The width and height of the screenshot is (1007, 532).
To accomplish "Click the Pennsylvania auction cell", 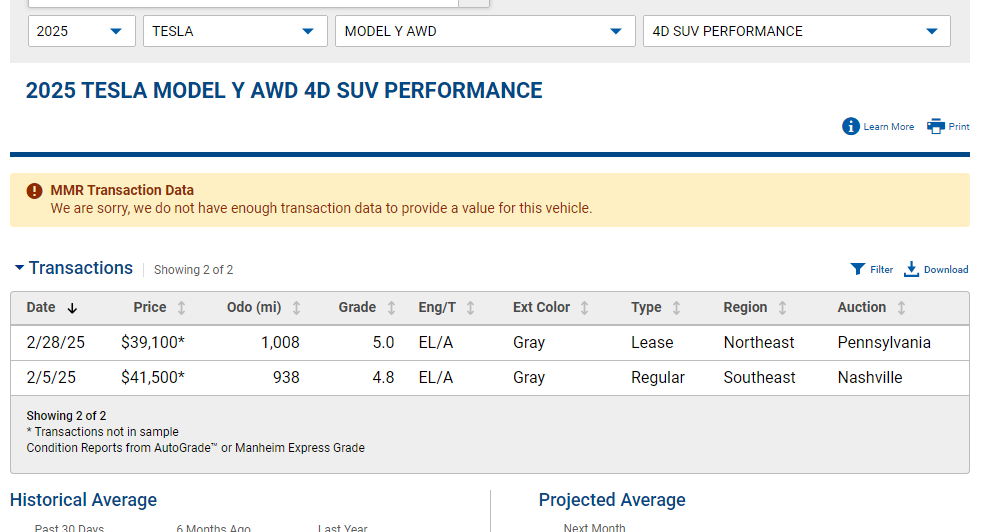I will pyautogui.click(x=884, y=342).
